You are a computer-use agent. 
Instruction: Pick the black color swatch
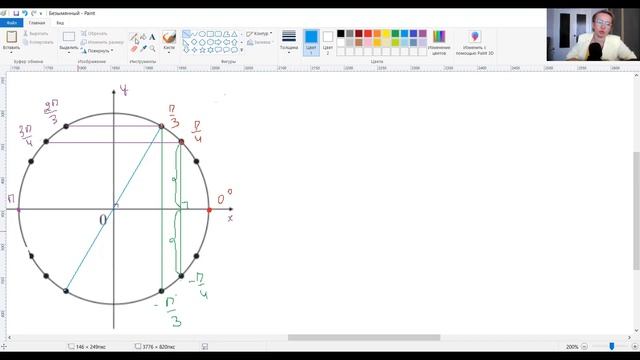click(341, 33)
